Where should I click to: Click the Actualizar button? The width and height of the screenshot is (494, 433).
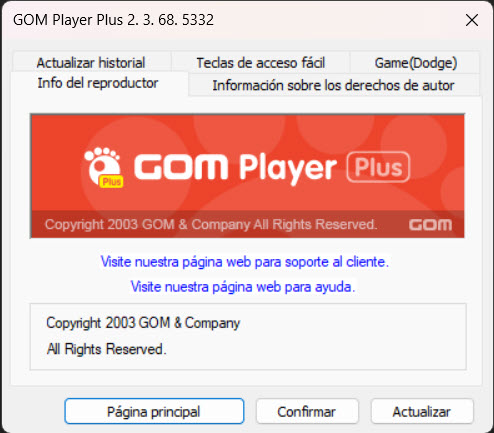point(422,412)
